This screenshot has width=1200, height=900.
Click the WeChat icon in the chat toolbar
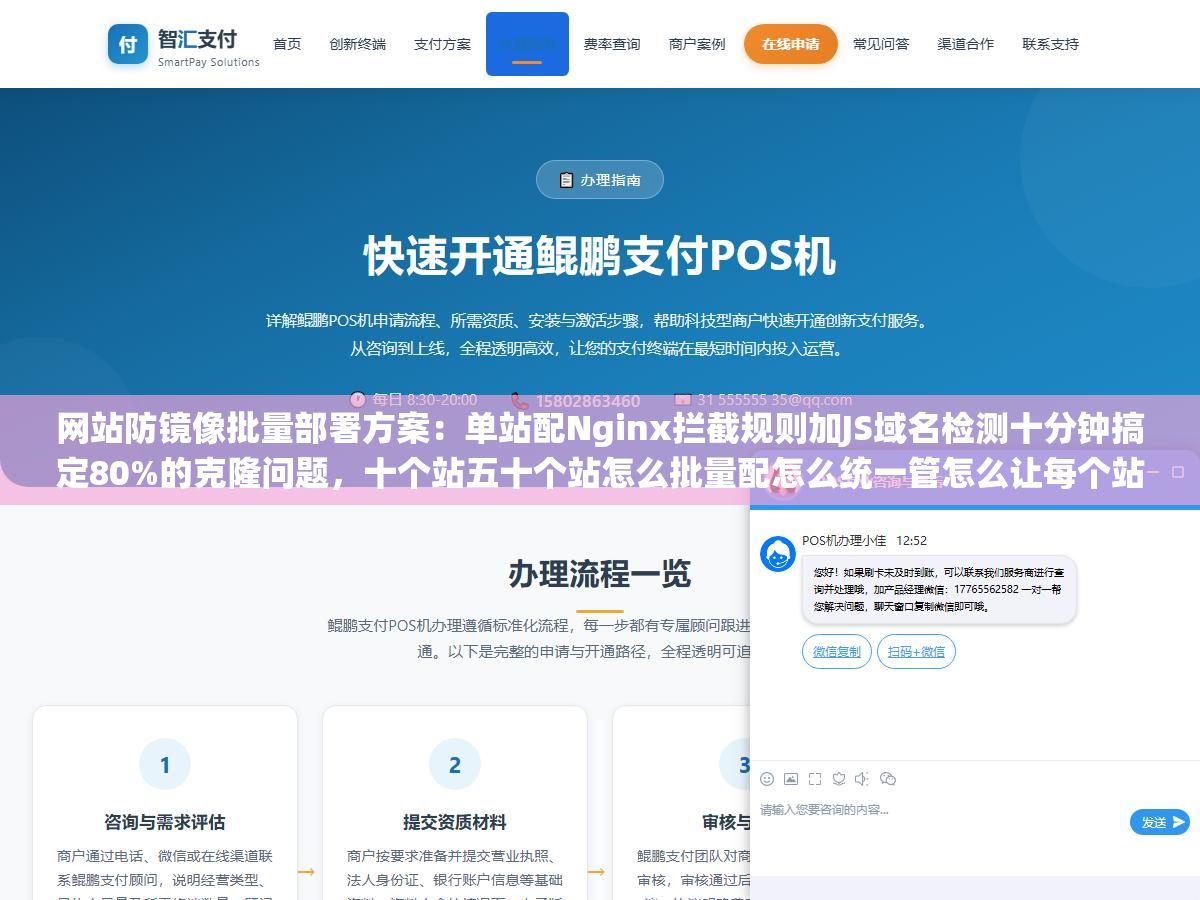(x=888, y=779)
